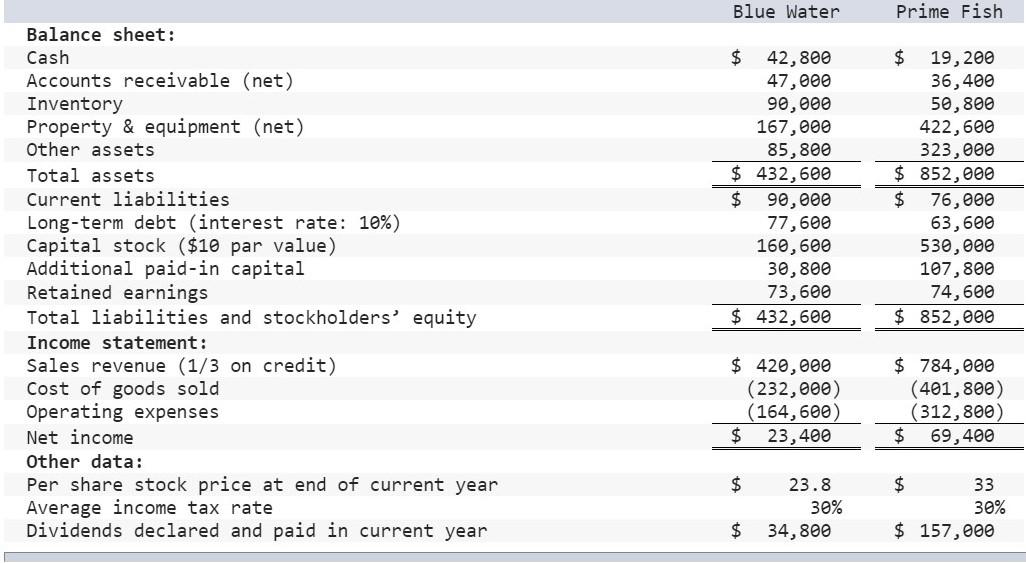Click the Cash row label
The height and width of the screenshot is (563, 1026).
48,58
